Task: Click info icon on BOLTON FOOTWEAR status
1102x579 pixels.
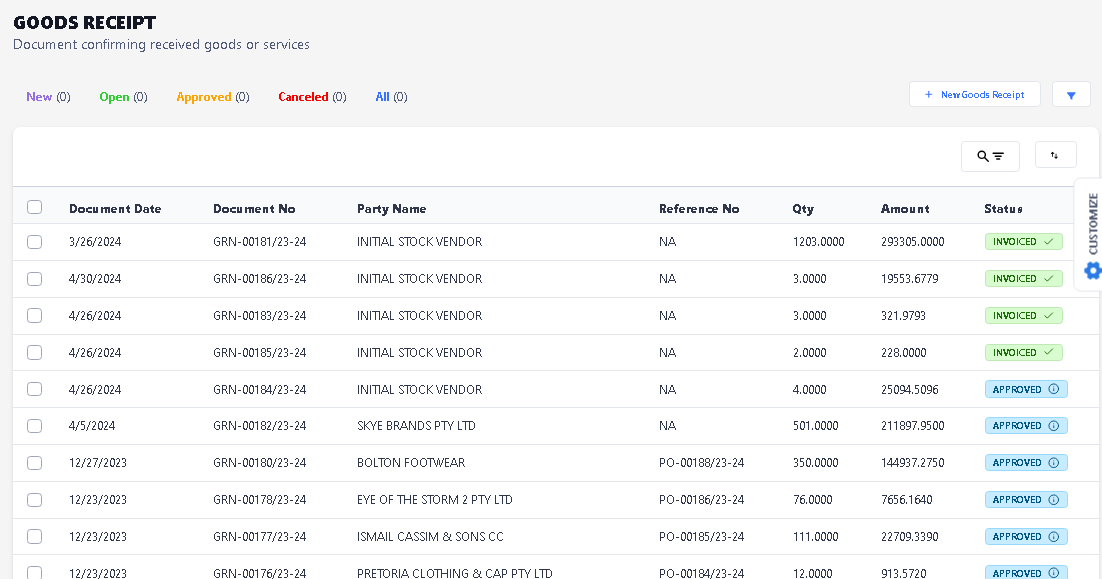Action: [x=1054, y=463]
